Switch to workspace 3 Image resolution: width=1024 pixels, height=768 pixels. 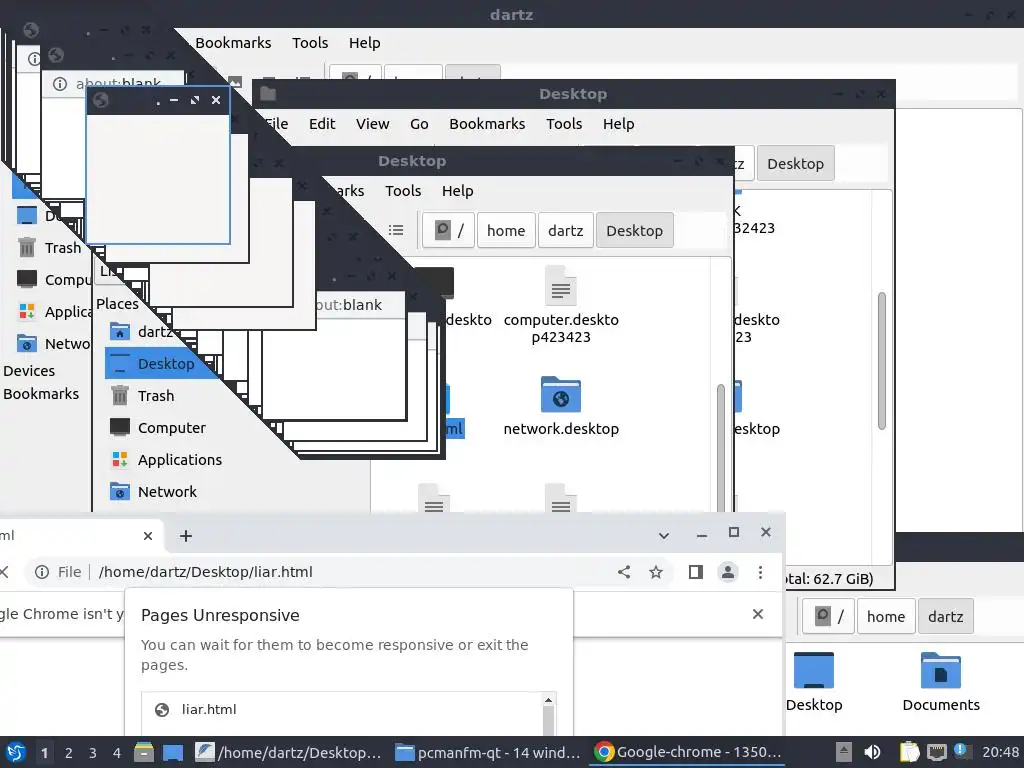(x=92, y=753)
